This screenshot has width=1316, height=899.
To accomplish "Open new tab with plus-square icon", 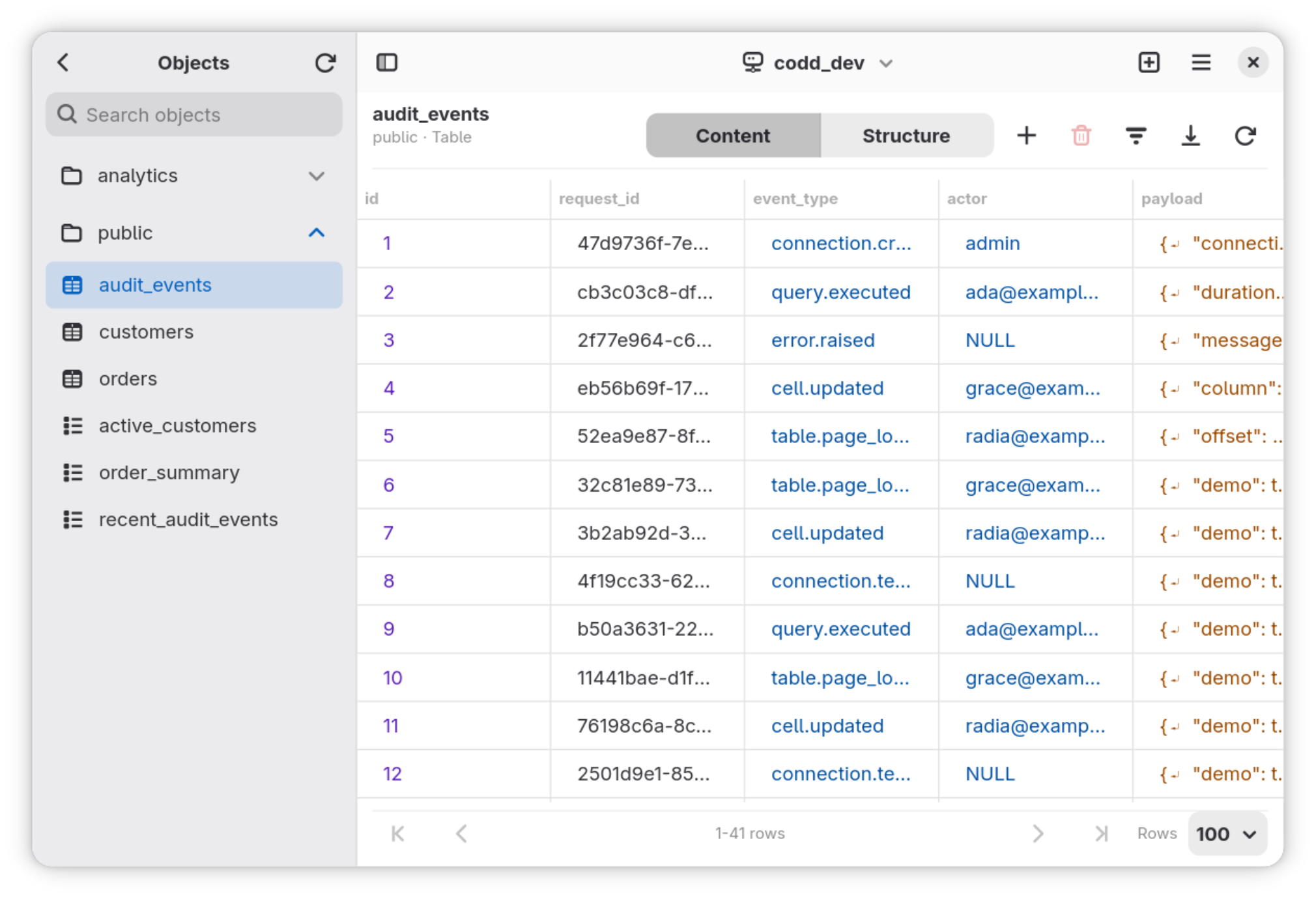I will 1149,63.
